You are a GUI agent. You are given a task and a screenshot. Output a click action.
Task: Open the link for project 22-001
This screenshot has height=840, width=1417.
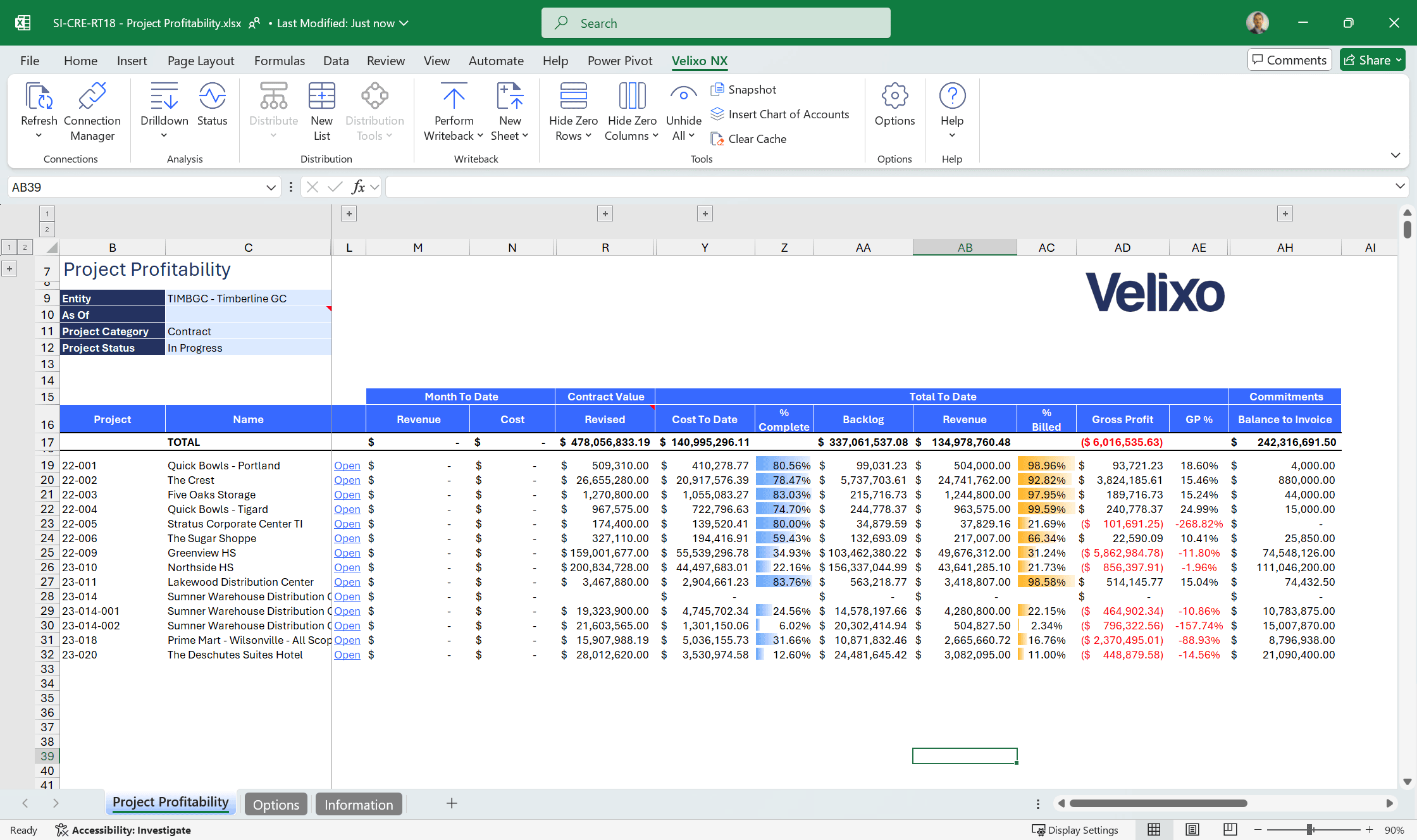click(x=347, y=466)
